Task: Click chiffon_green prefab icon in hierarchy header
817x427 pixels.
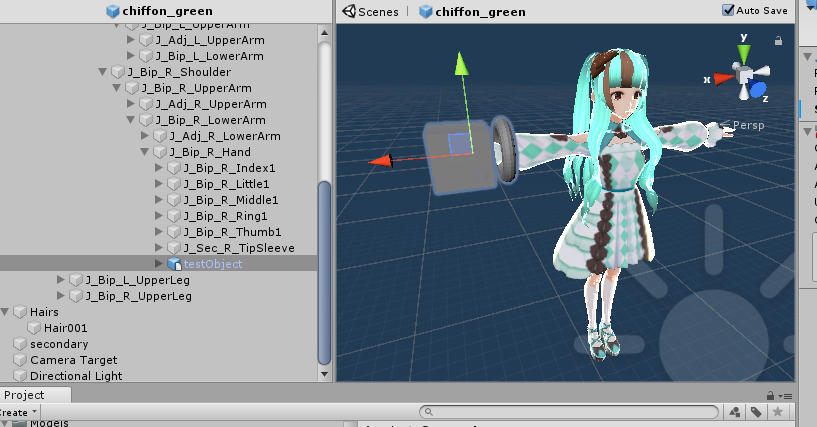Action: (113, 11)
